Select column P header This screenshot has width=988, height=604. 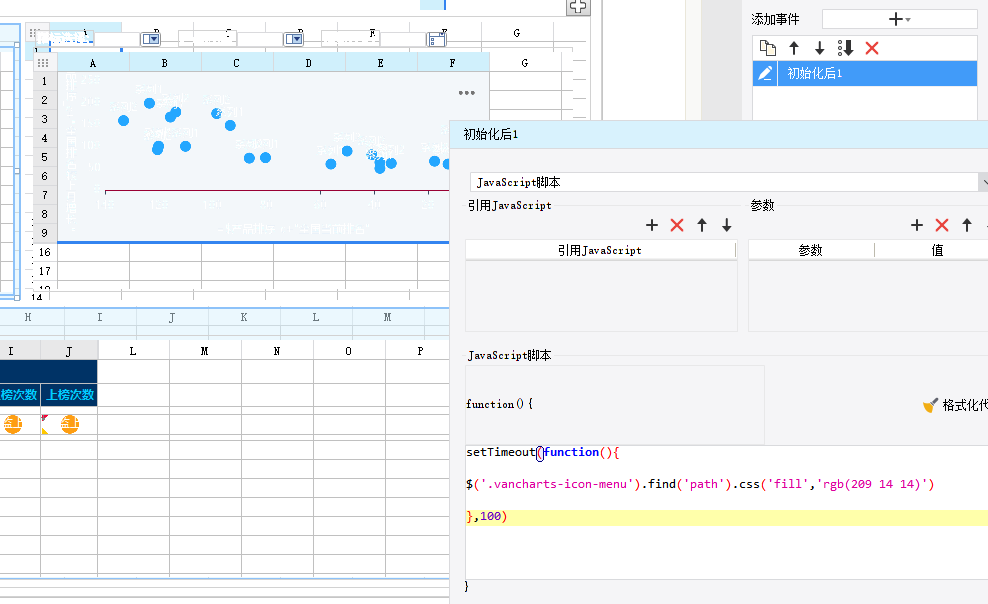(420, 351)
